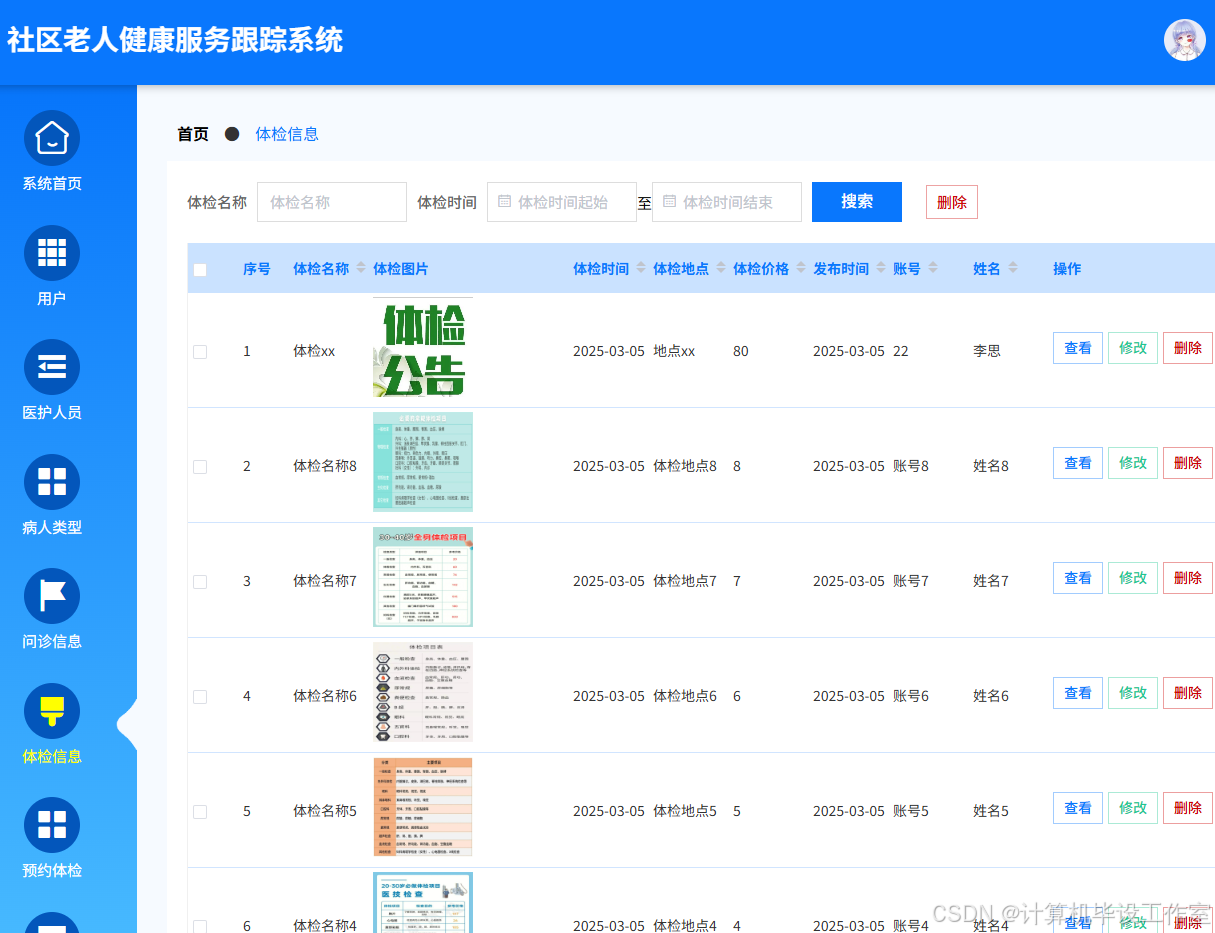
Task: Open 体检公告 image thumbnail in row 1
Action: point(423,347)
